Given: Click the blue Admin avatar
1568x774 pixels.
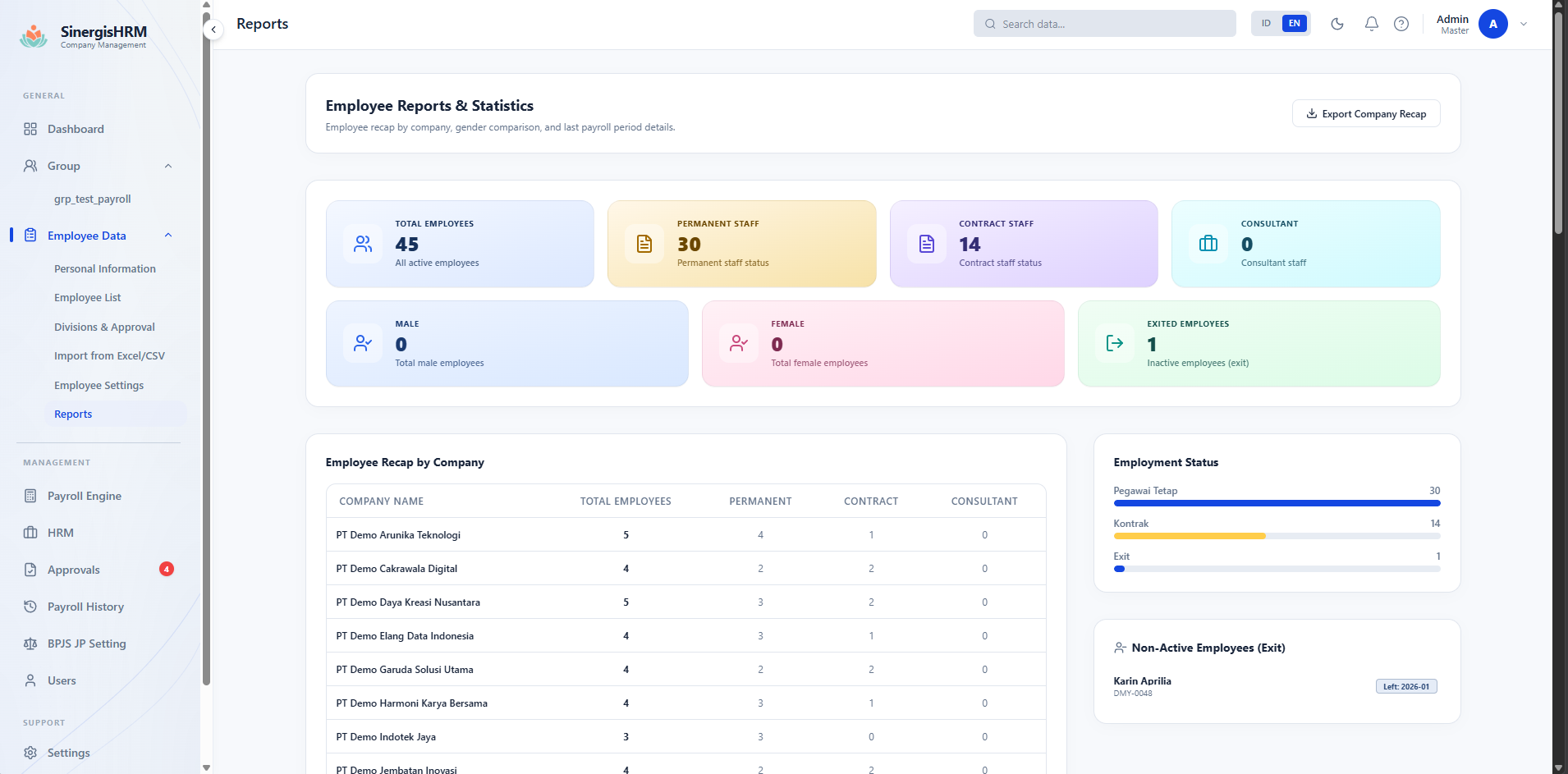Looking at the screenshot, I should [1493, 24].
